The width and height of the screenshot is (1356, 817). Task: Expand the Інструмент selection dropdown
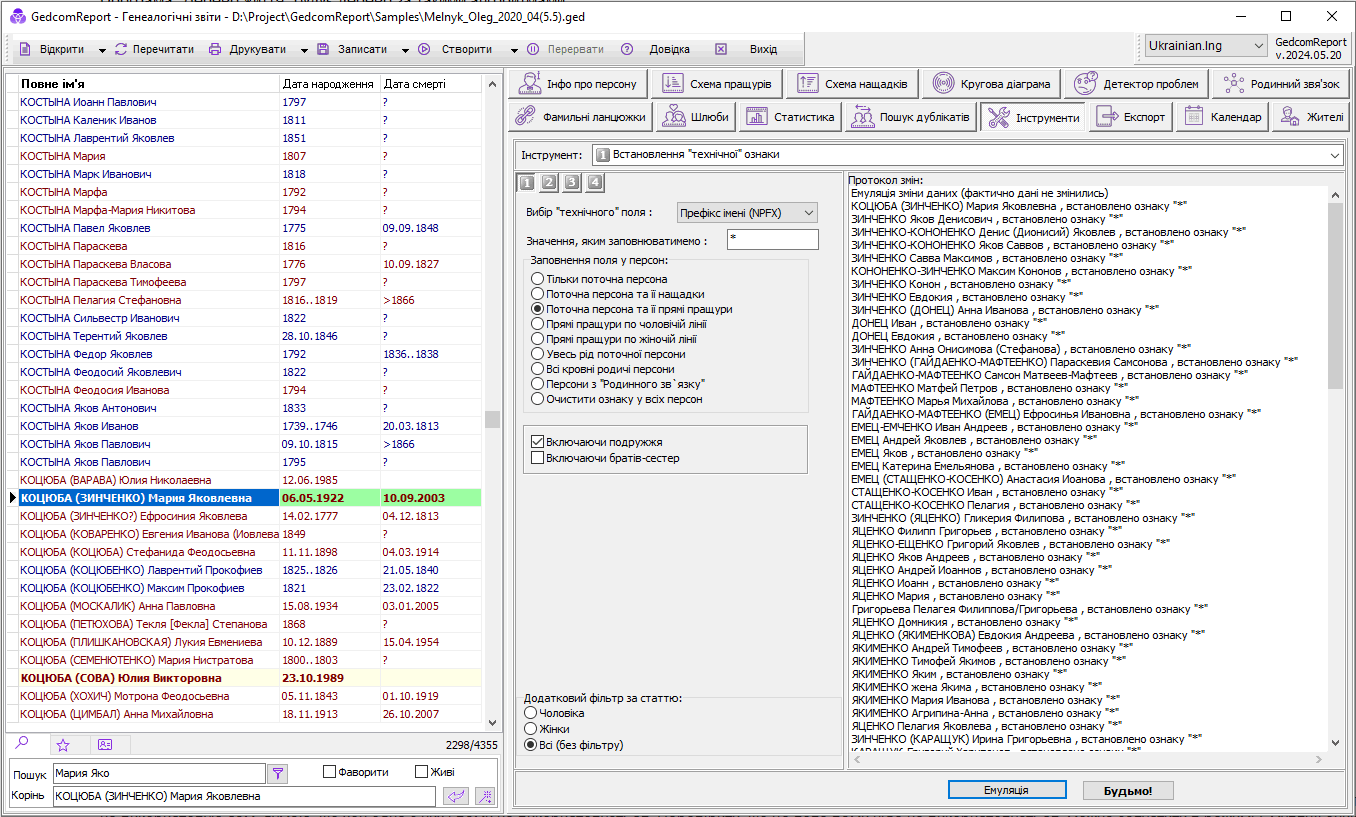click(1335, 155)
